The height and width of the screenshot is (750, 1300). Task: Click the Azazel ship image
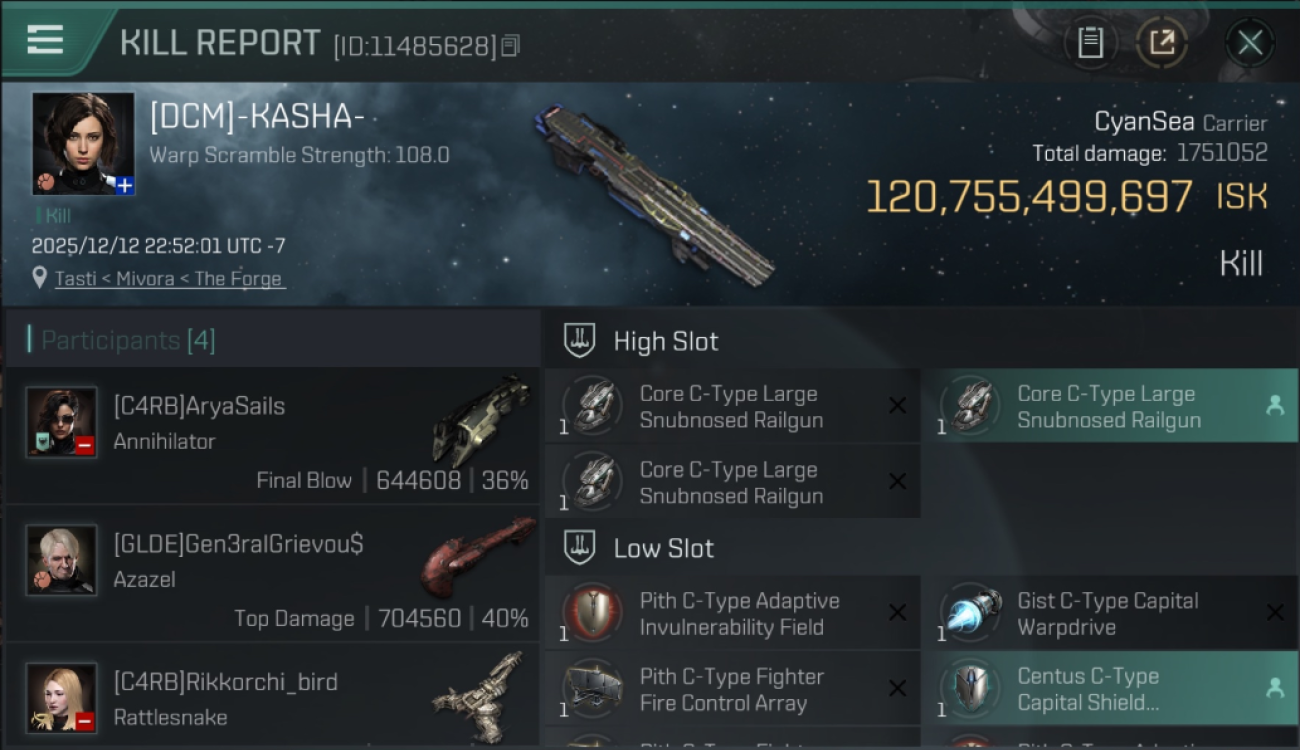pyautogui.click(x=477, y=557)
